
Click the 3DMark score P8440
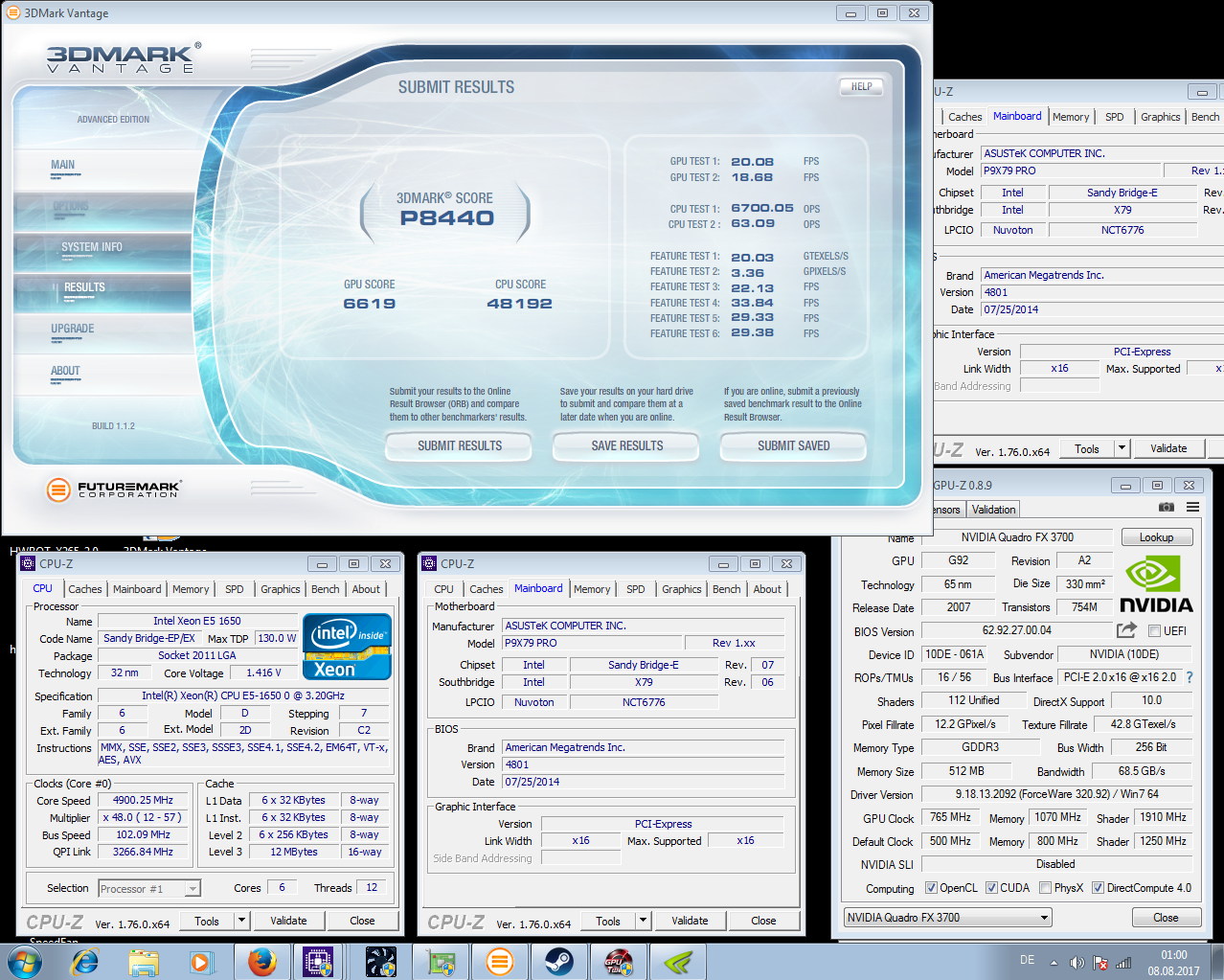point(447,218)
